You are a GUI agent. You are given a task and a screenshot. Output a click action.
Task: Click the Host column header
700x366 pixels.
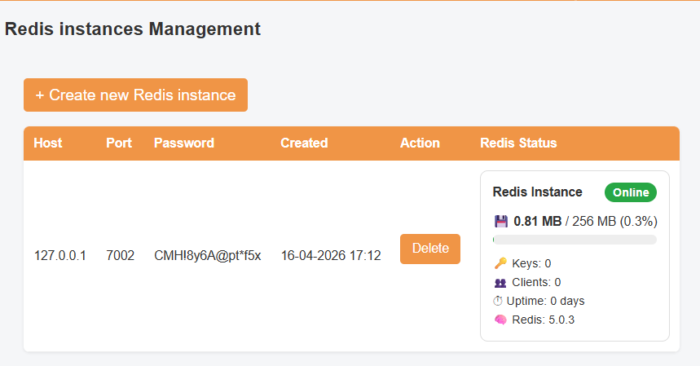pyautogui.click(x=48, y=143)
